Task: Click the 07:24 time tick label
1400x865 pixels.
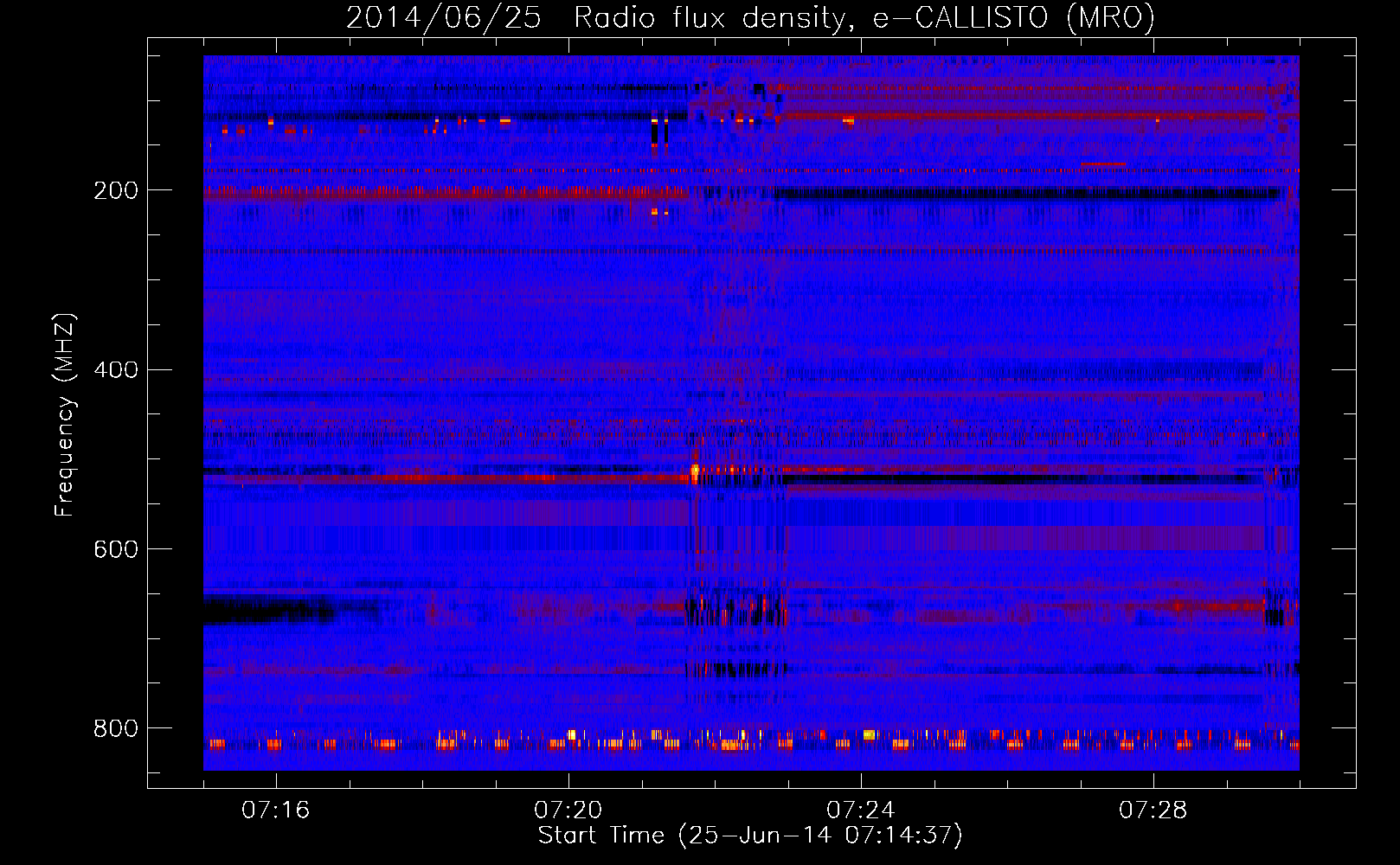Action: click(x=860, y=811)
